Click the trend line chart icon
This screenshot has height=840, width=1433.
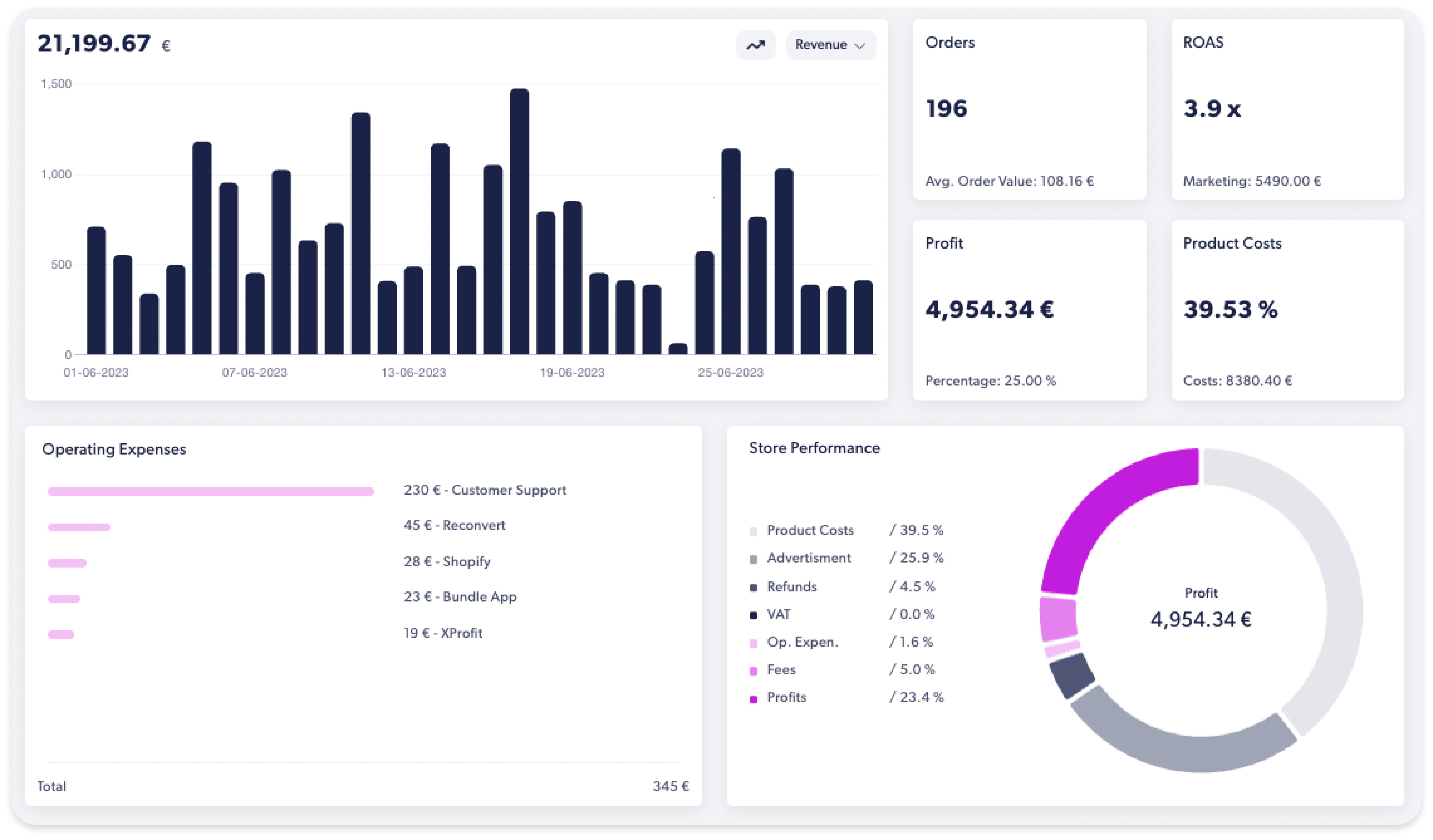point(755,45)
